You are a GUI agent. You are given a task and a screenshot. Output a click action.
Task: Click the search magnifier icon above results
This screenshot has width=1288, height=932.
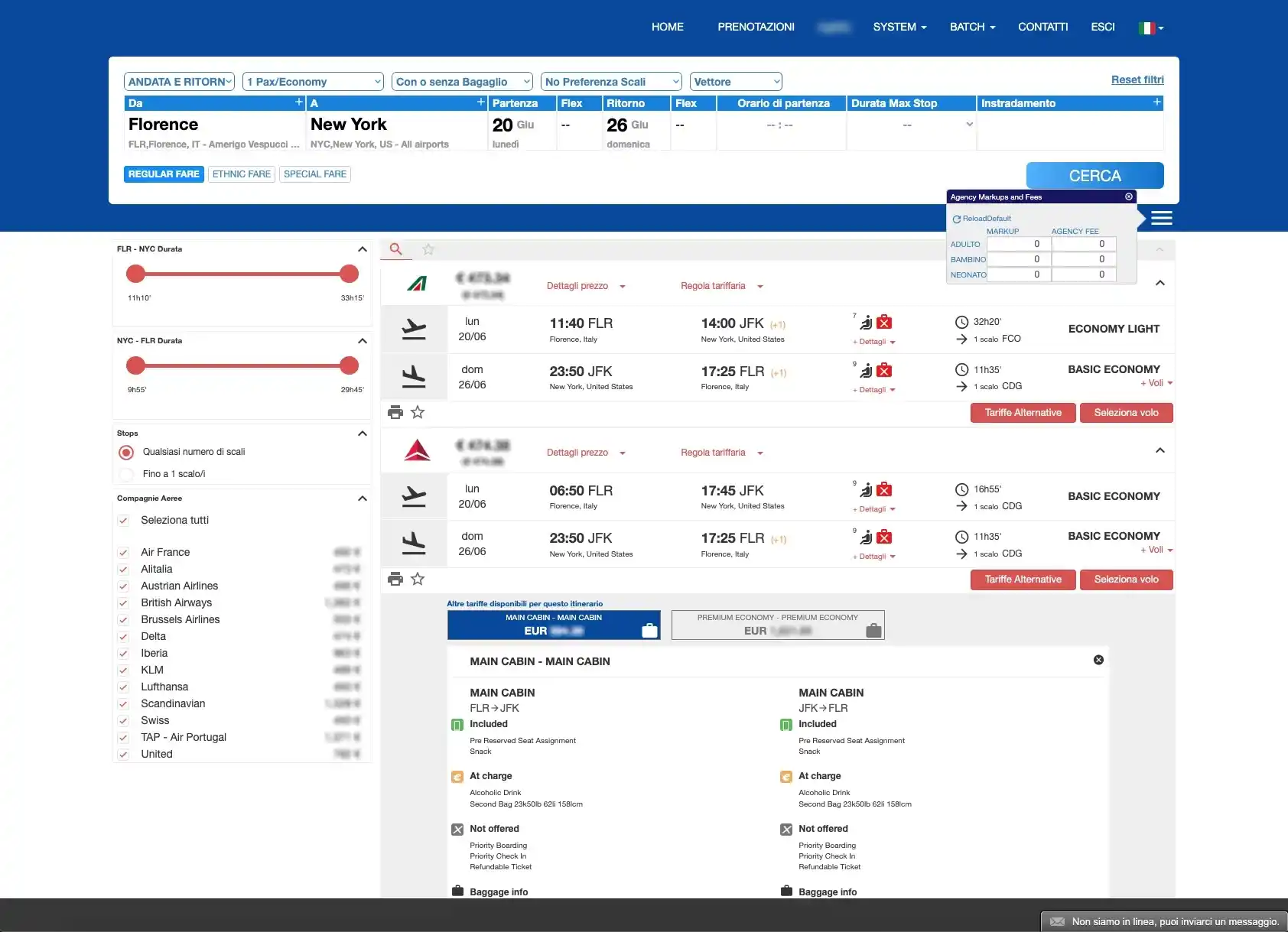pyautogui.click(x=395, y=249)
